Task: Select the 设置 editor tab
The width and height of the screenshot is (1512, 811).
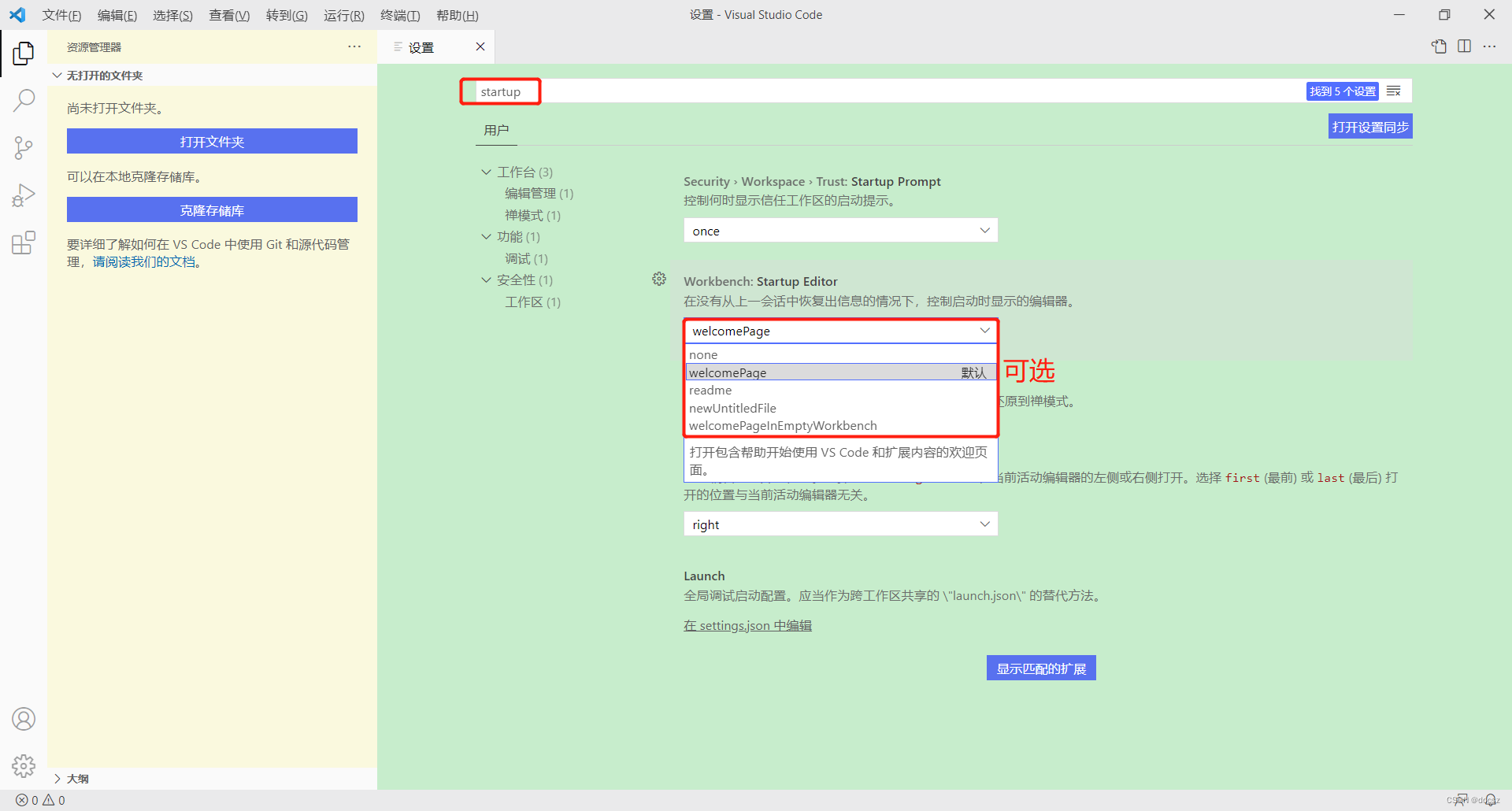Action: coord(435,47)
